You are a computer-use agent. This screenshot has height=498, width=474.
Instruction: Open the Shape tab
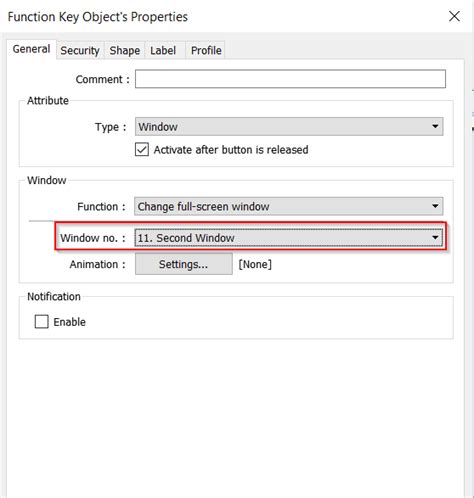click(125, 50)
